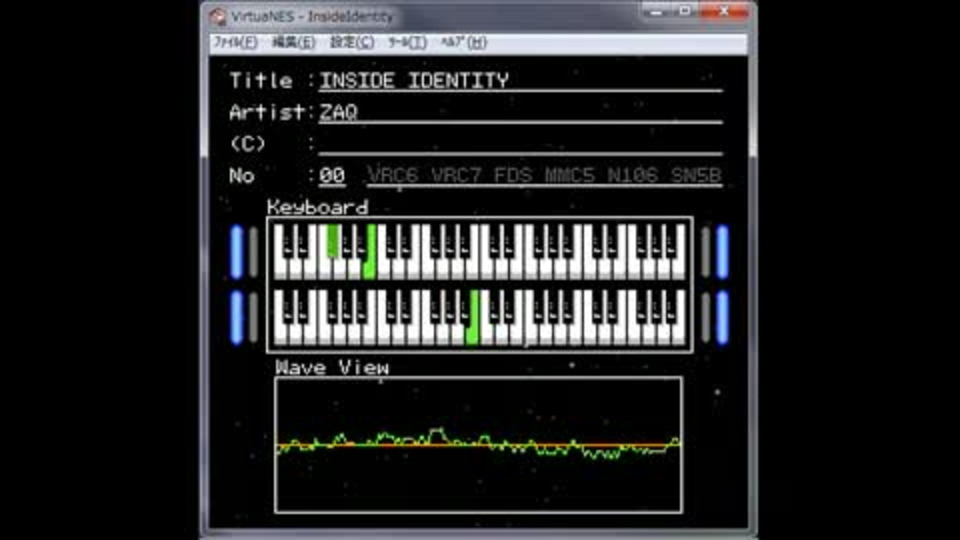Click the MMC5 chip label
Image resolution: width=960 pixels, height=540 pixels.
(569, 176)
